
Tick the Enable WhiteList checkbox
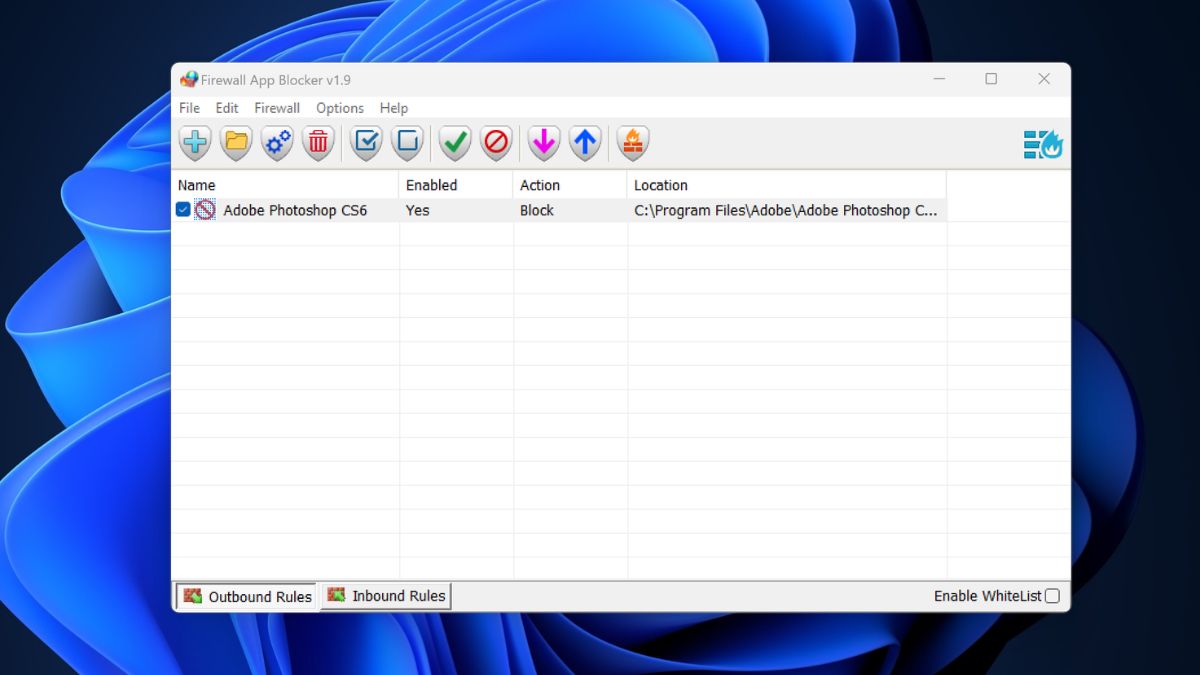[1052, 596]
